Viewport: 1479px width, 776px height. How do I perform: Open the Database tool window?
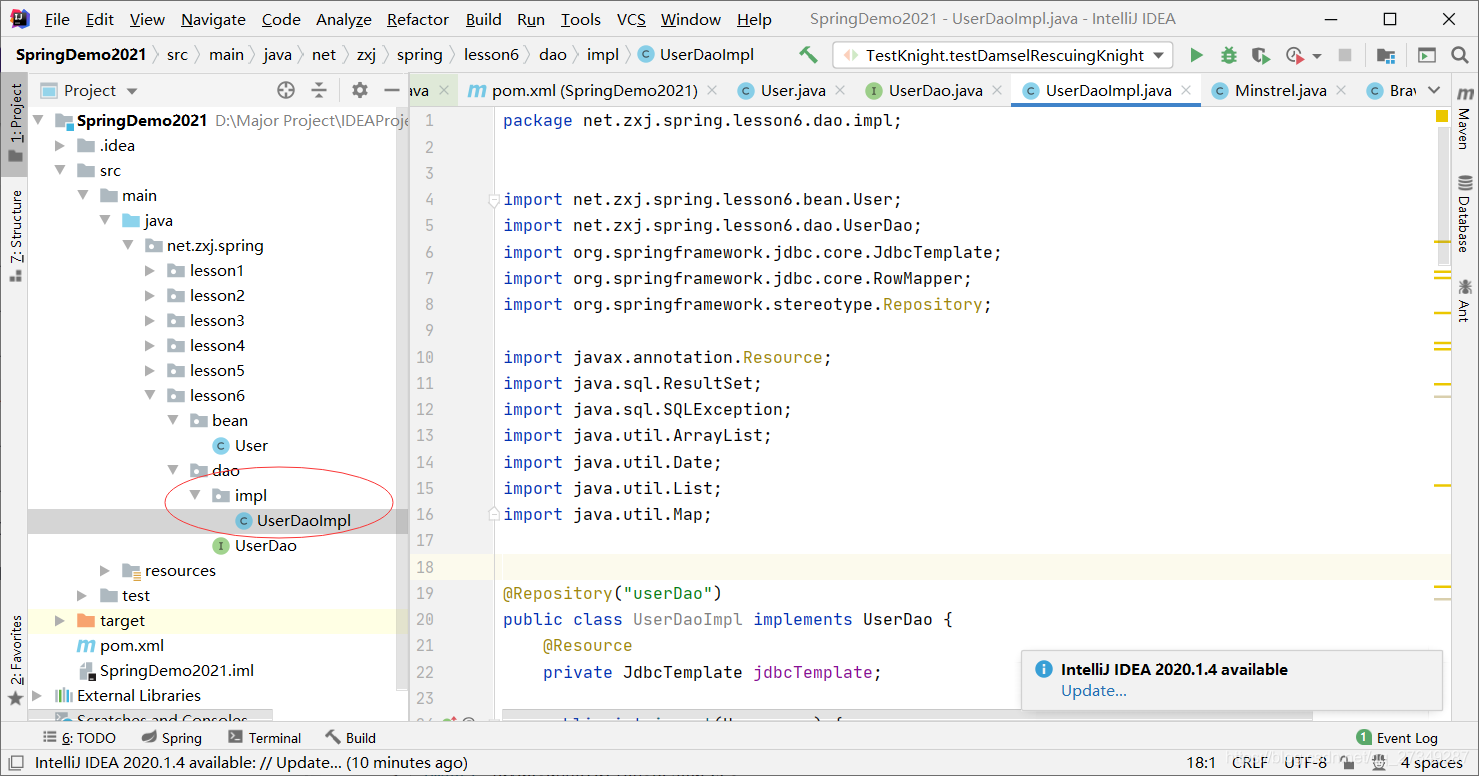click(1465, 214)
